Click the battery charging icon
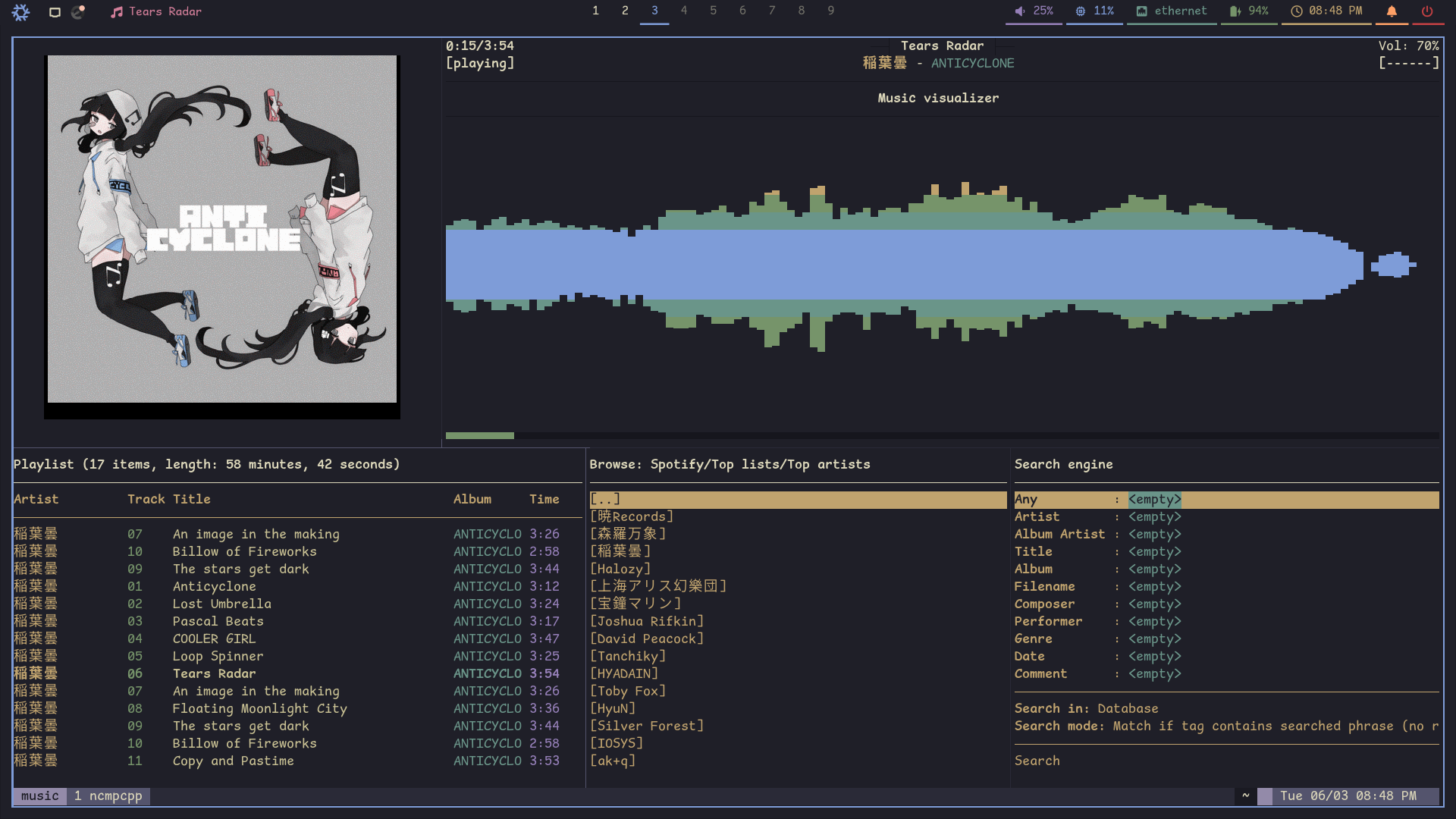The image size is (1456, 819). (x=1235, y=11)
